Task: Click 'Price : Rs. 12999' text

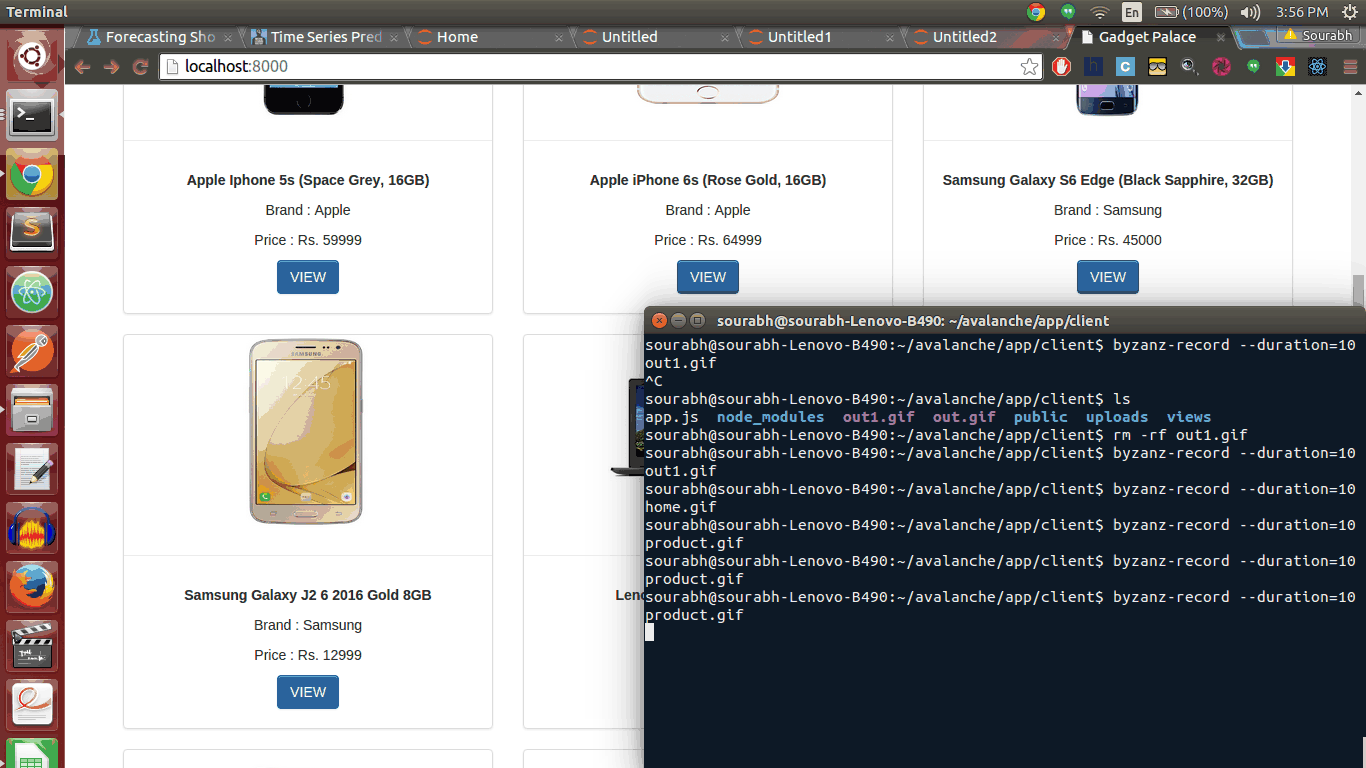Action: pyautogui.click(x=308, y=655)
